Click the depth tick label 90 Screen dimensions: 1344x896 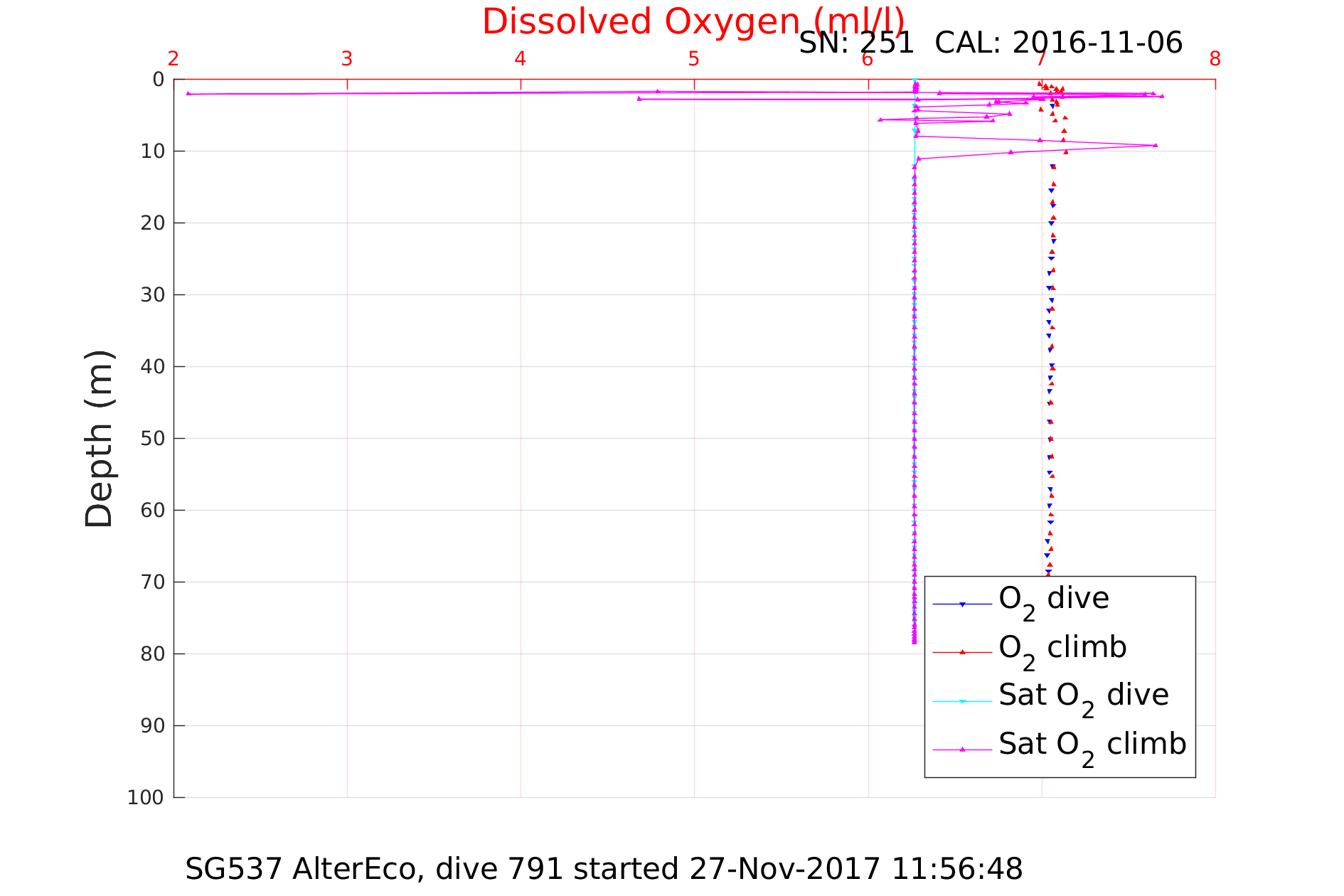pos(153,726)
